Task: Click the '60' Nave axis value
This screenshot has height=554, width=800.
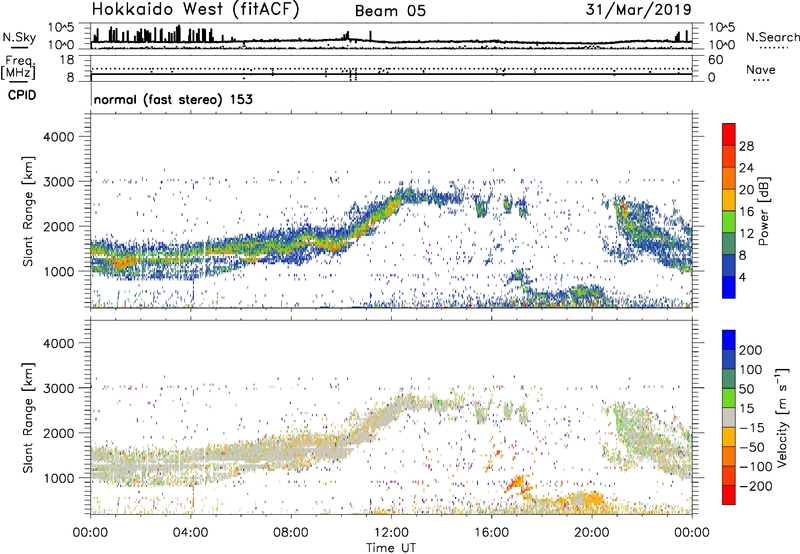Action: [715, 60]
